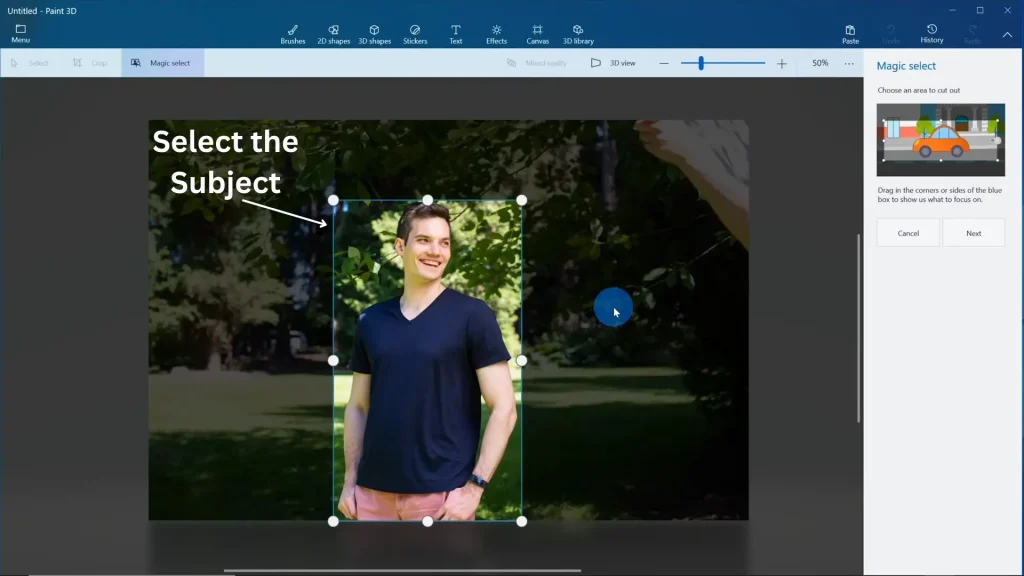Open the Brushes tool
This screenshot has width=1024, height=576.
coord(293,34)
